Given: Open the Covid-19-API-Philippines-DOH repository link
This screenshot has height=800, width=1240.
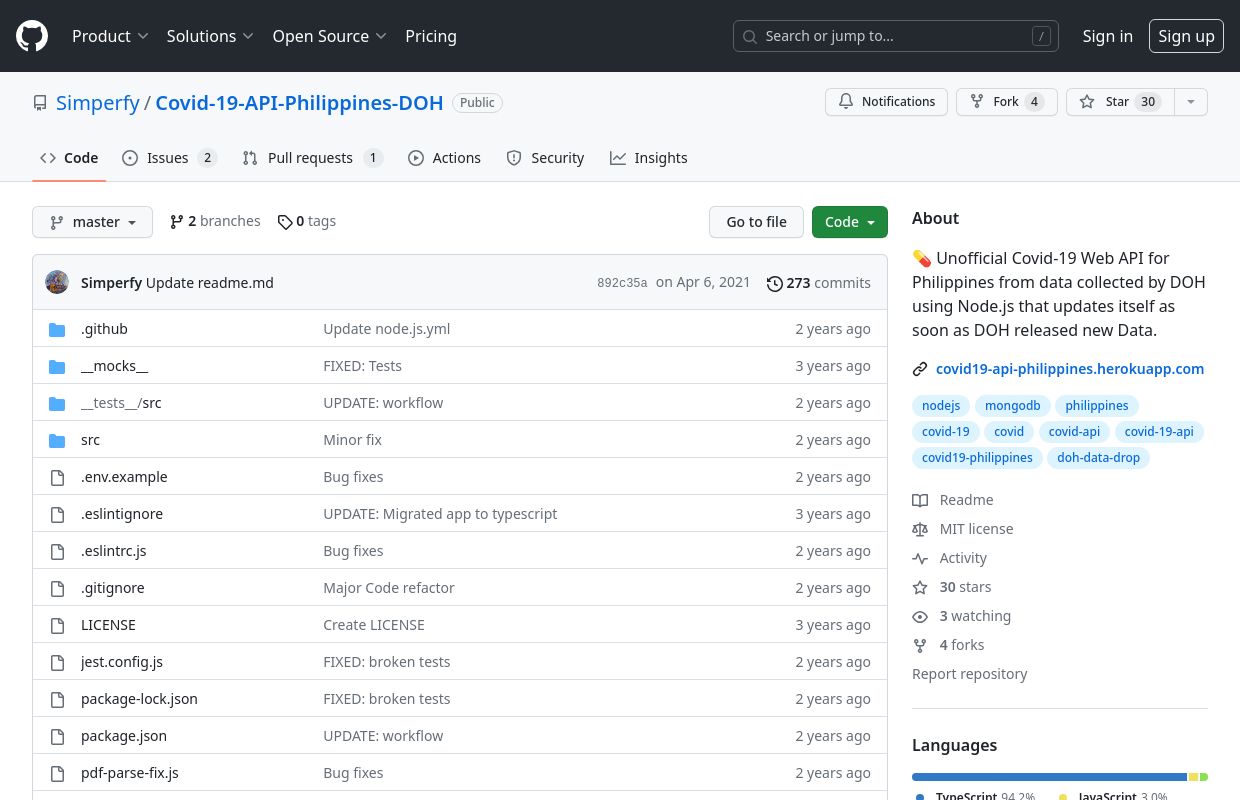Looking at the screenshot, I should pyautogui.click(x=299, y=103).
